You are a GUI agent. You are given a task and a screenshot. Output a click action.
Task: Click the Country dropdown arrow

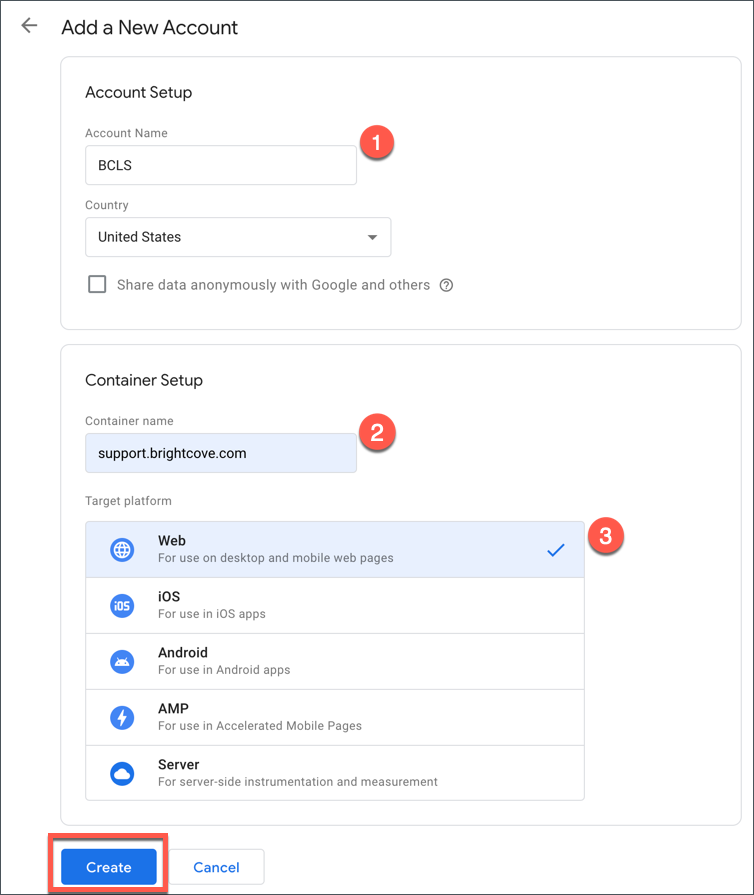pyautogui.click(x=373, y=237)
